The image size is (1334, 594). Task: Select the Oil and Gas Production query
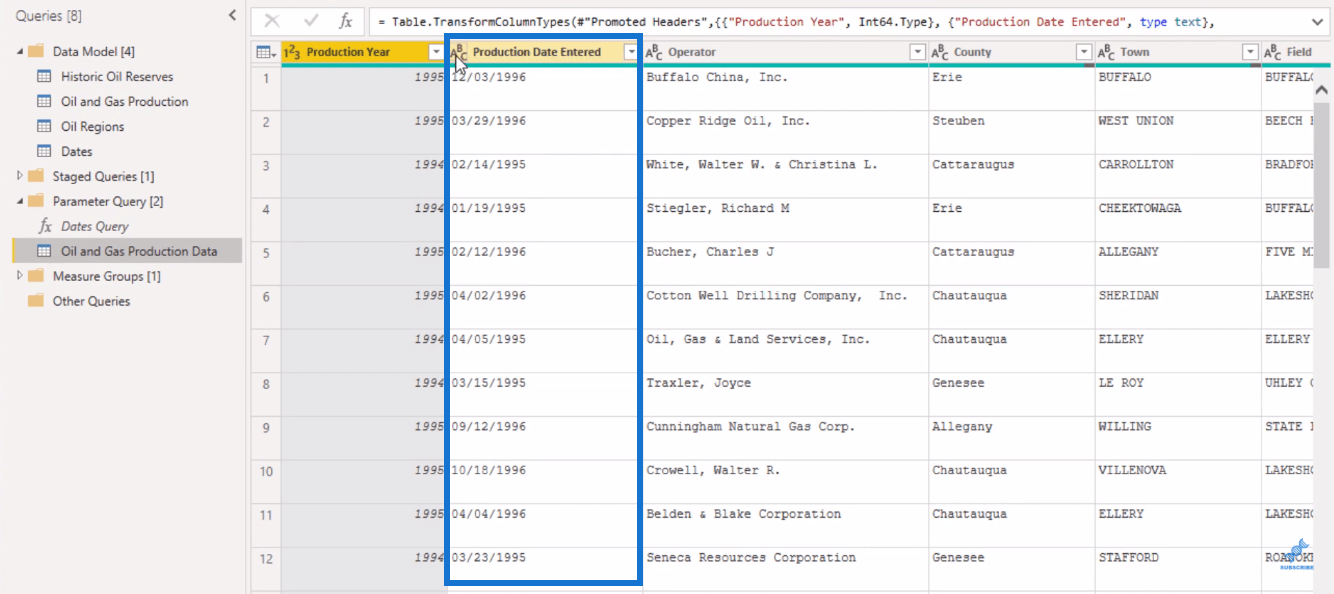click(x=125, y=101)
